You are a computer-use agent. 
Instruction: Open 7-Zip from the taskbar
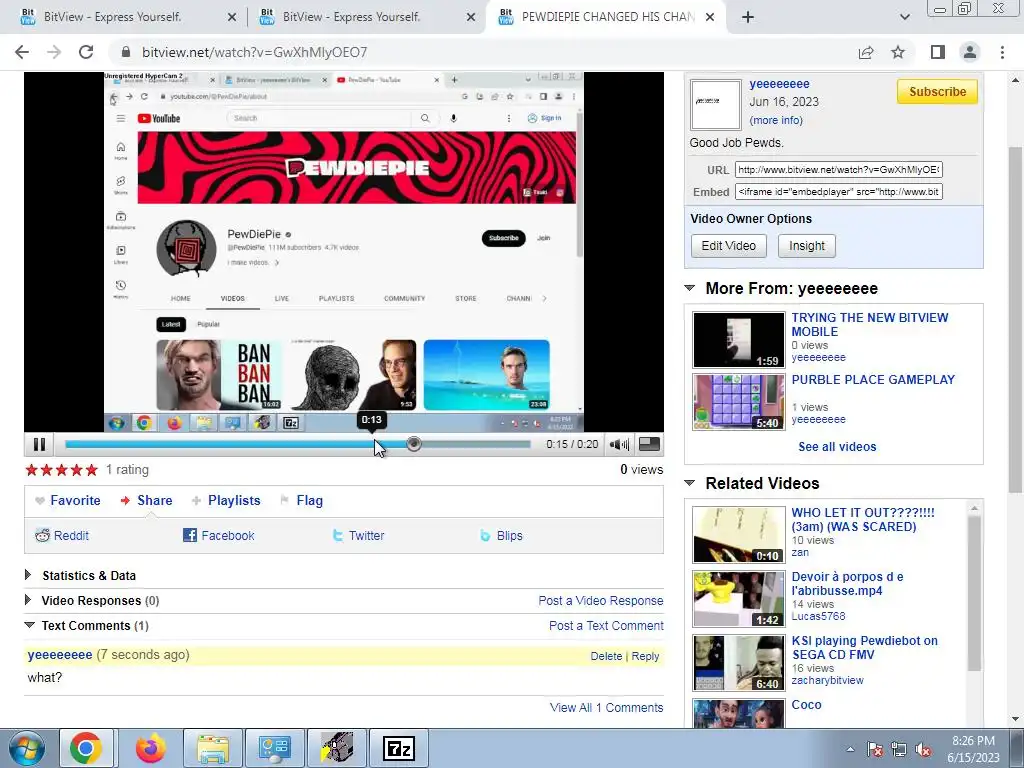398,748
